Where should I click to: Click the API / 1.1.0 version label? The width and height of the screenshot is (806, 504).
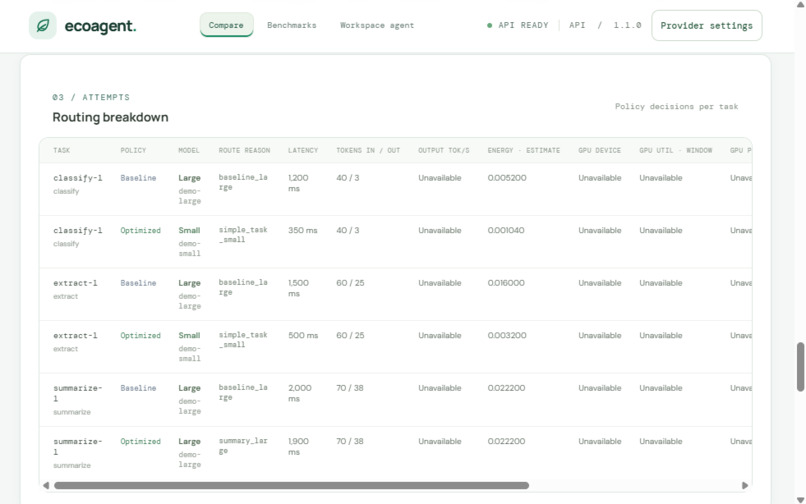point(605,25)
